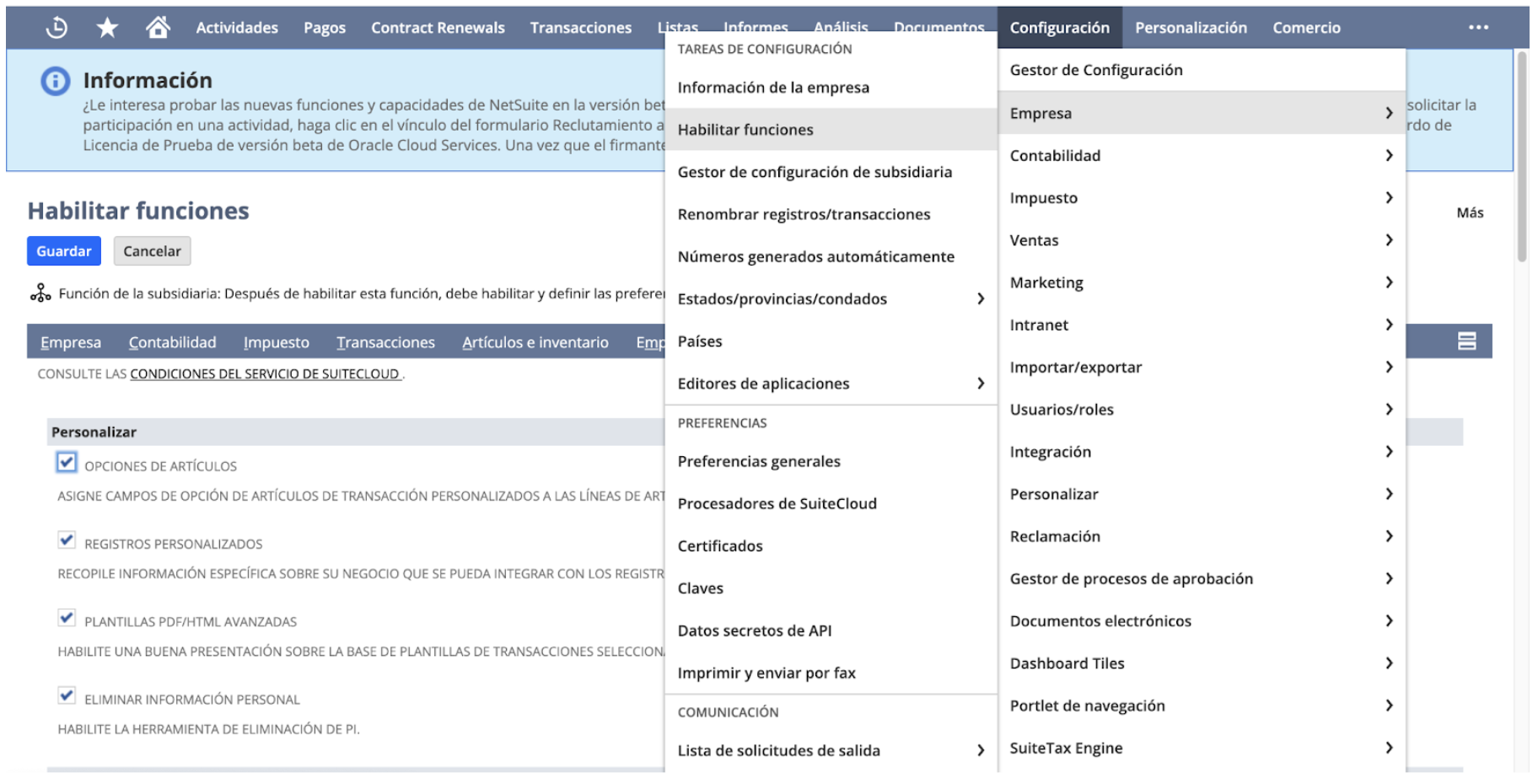Toggle the Plantillas PDF/HTML avanzadas checkbox

(x=67, y=617)
